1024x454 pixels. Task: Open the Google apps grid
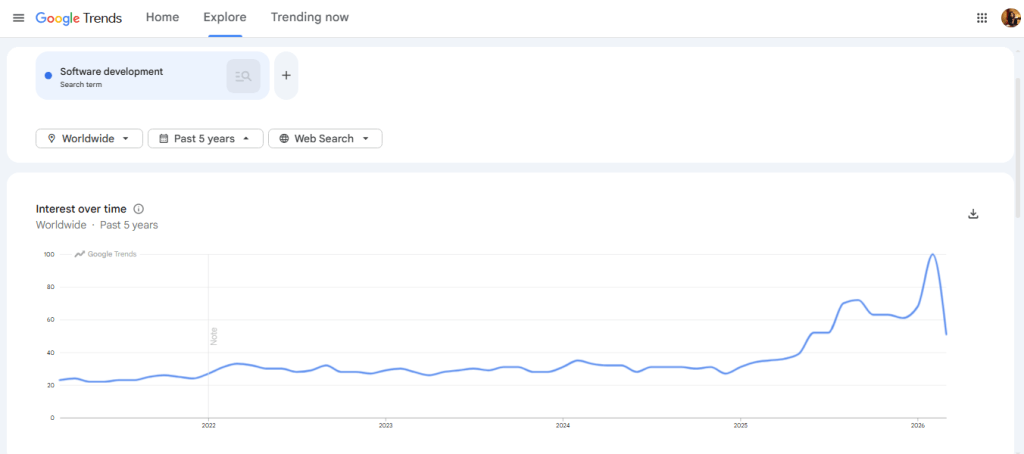coord(981,18)
